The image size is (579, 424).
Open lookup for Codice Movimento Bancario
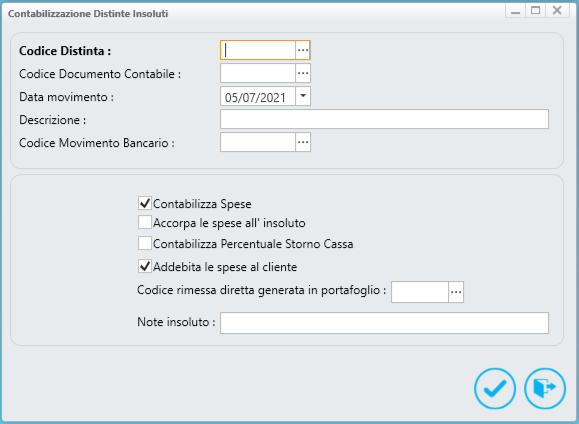(303, 142)
